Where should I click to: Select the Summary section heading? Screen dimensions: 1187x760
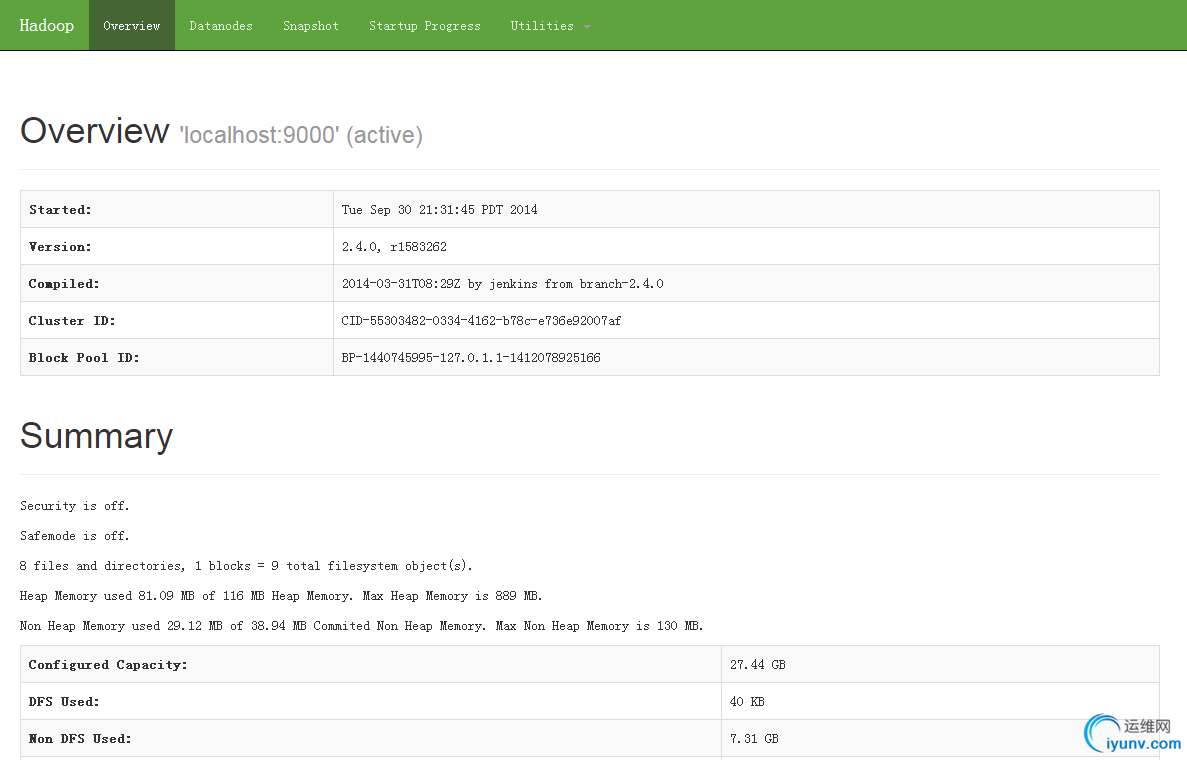coord(97,436)
